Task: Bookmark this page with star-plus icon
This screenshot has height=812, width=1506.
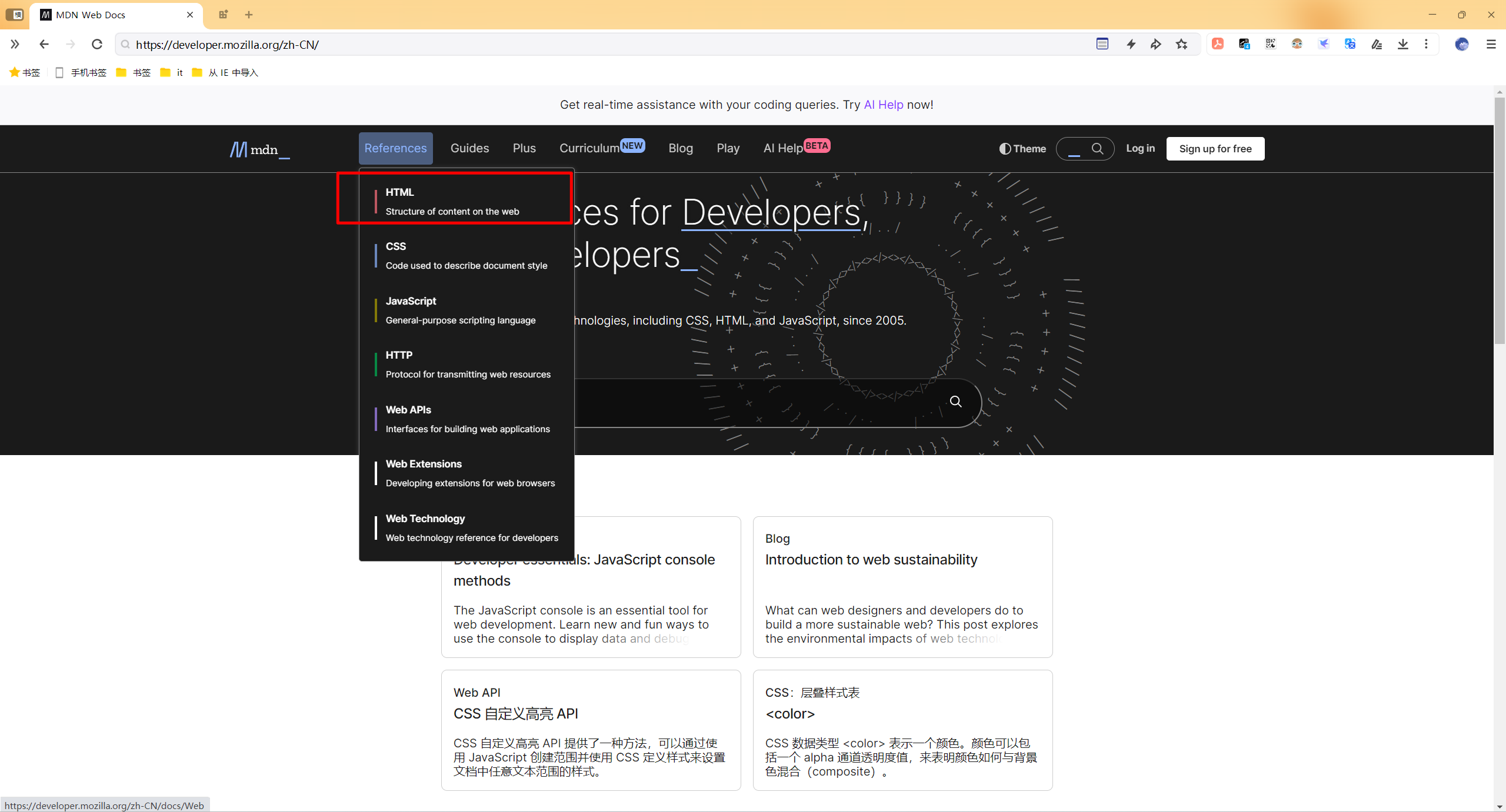Action: click(1182, 44)
